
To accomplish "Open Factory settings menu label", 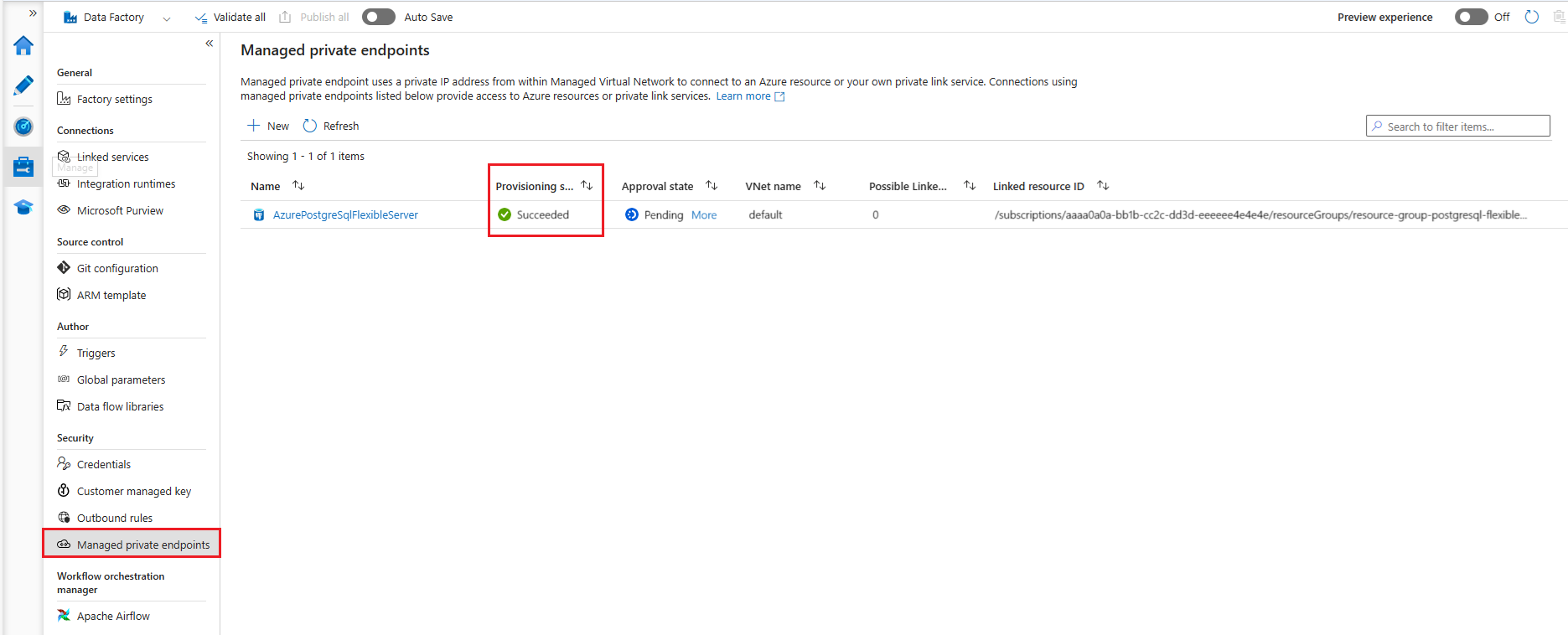I will 115,100.
